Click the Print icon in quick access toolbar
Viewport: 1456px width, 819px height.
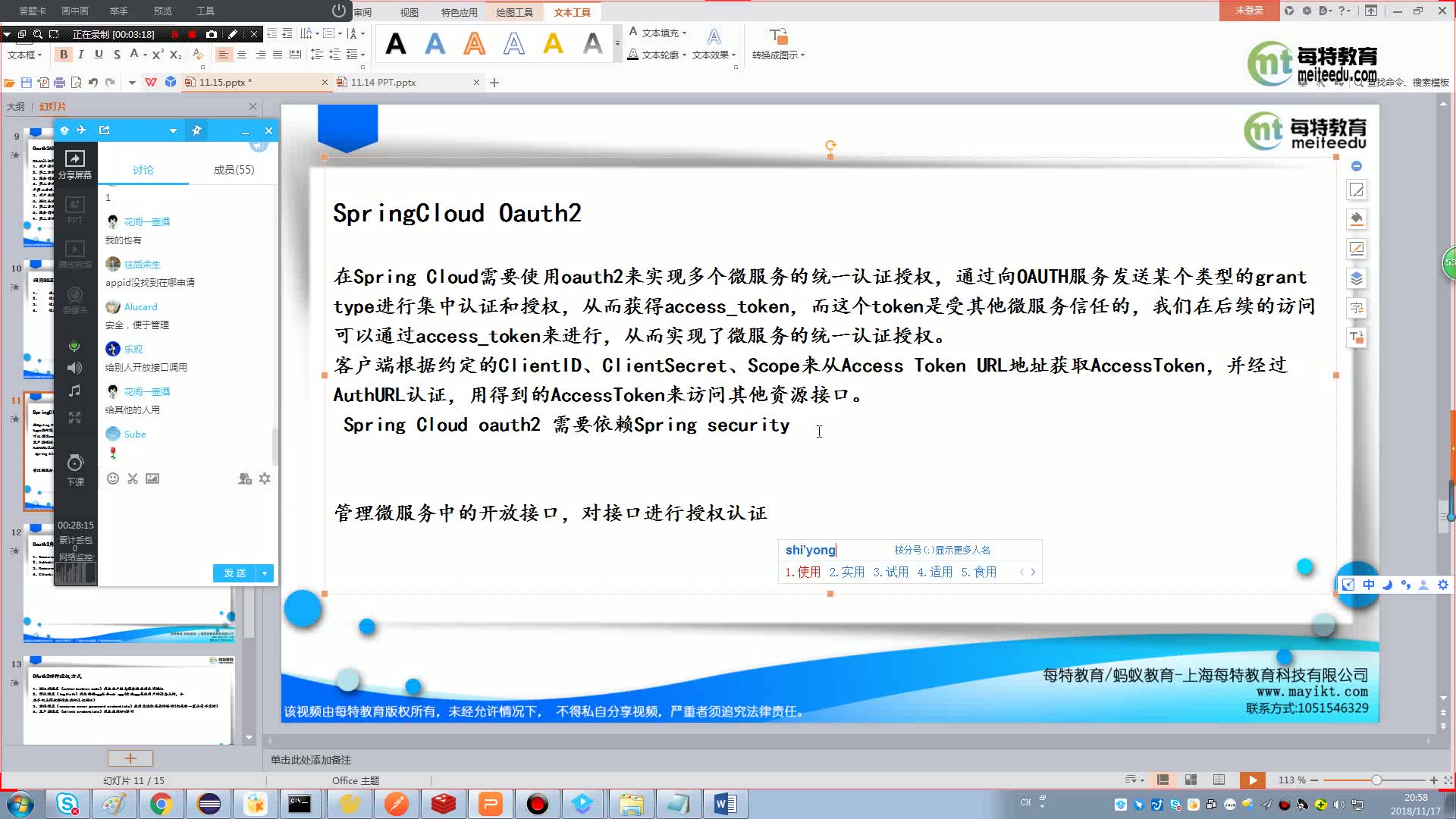(60, 82)
